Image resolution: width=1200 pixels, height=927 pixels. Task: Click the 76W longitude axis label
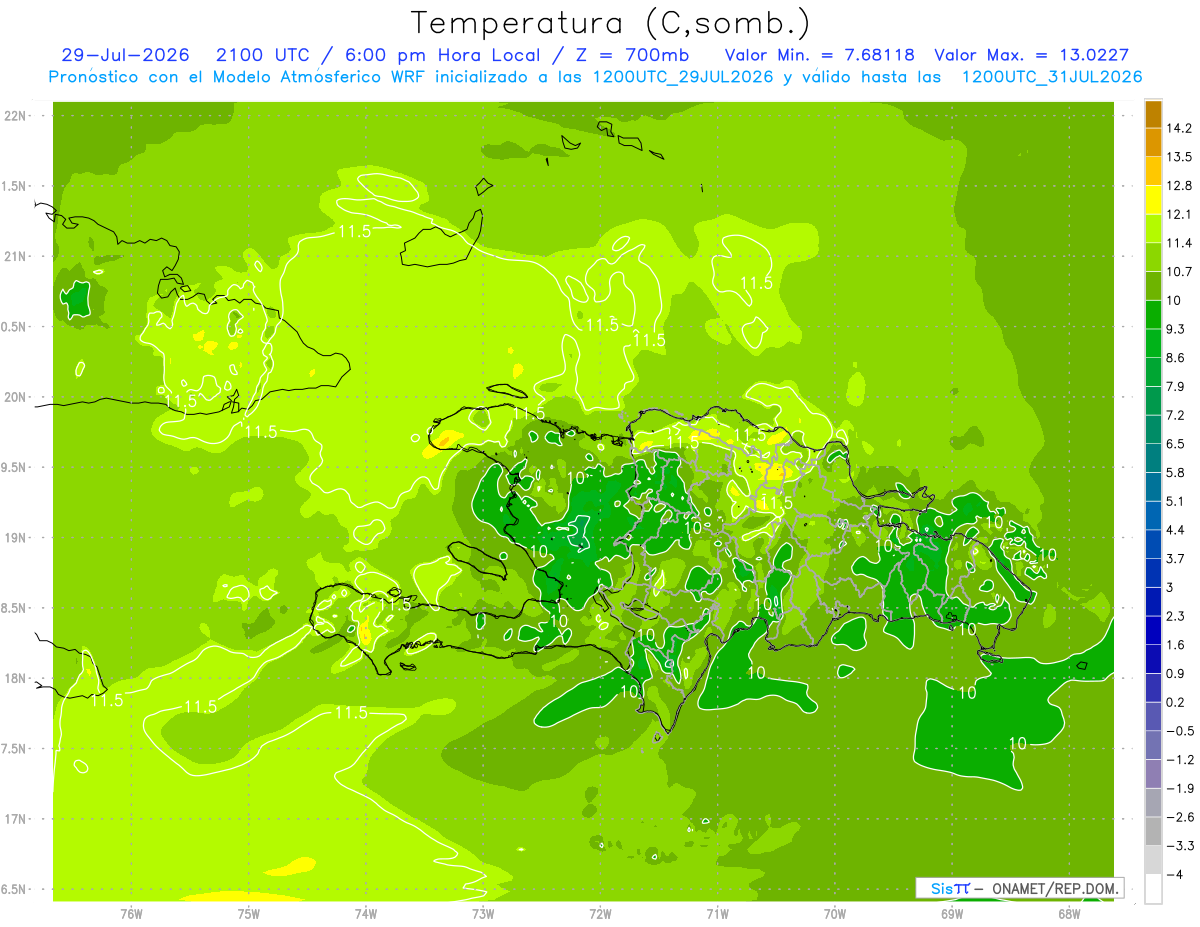(131, 913)
